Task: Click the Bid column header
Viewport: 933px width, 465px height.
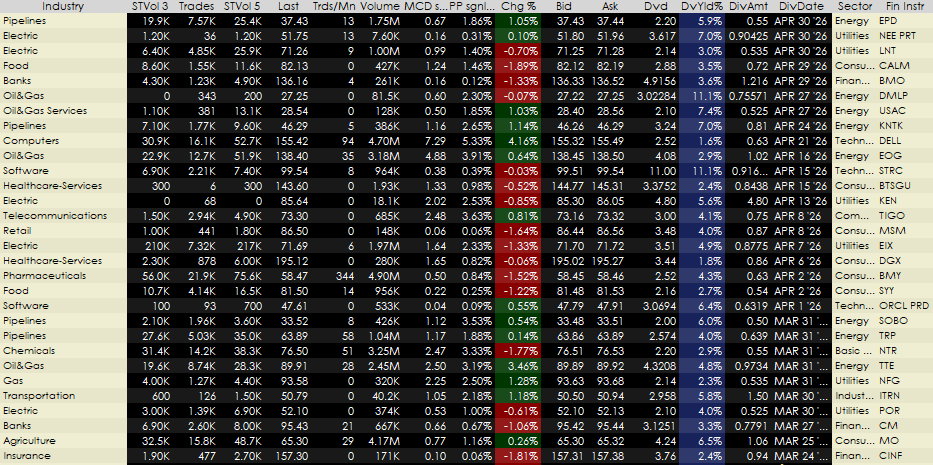Action: (563, 7)
